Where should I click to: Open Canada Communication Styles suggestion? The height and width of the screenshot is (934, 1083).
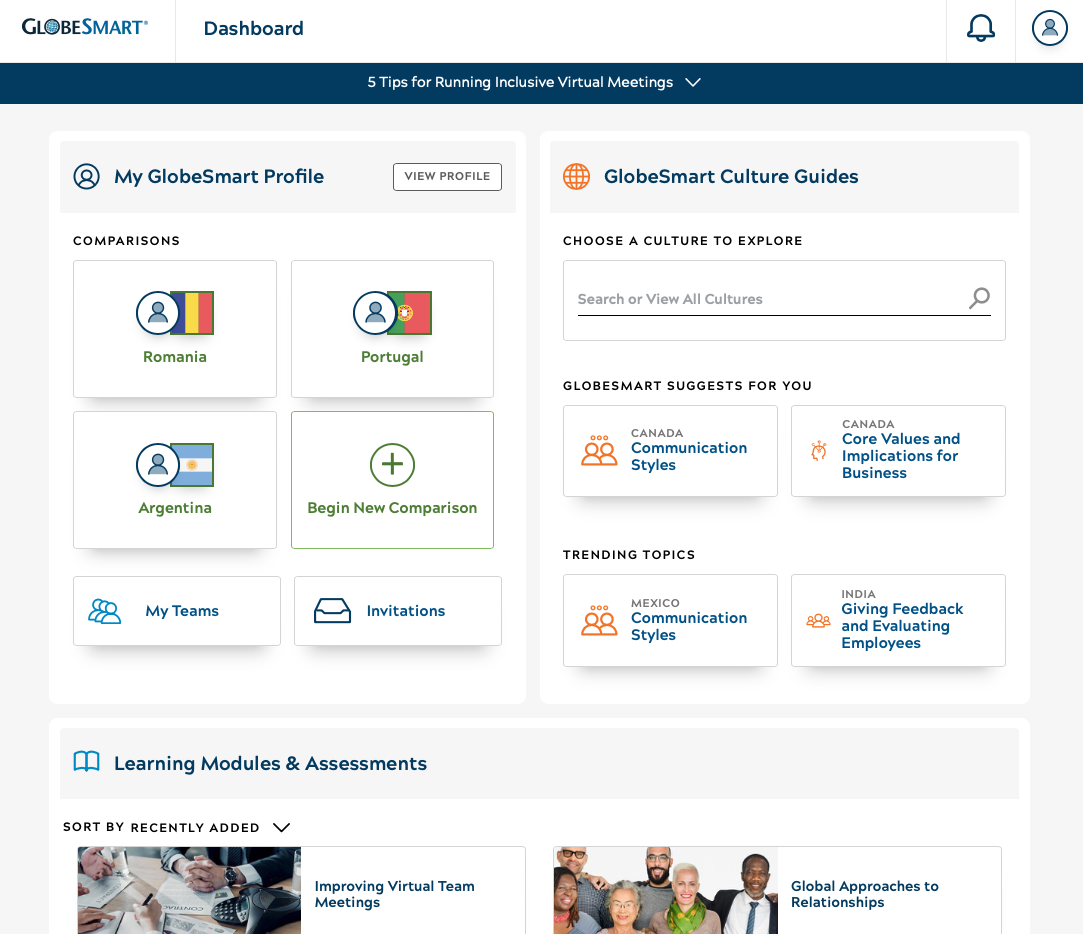click(670, 451)
